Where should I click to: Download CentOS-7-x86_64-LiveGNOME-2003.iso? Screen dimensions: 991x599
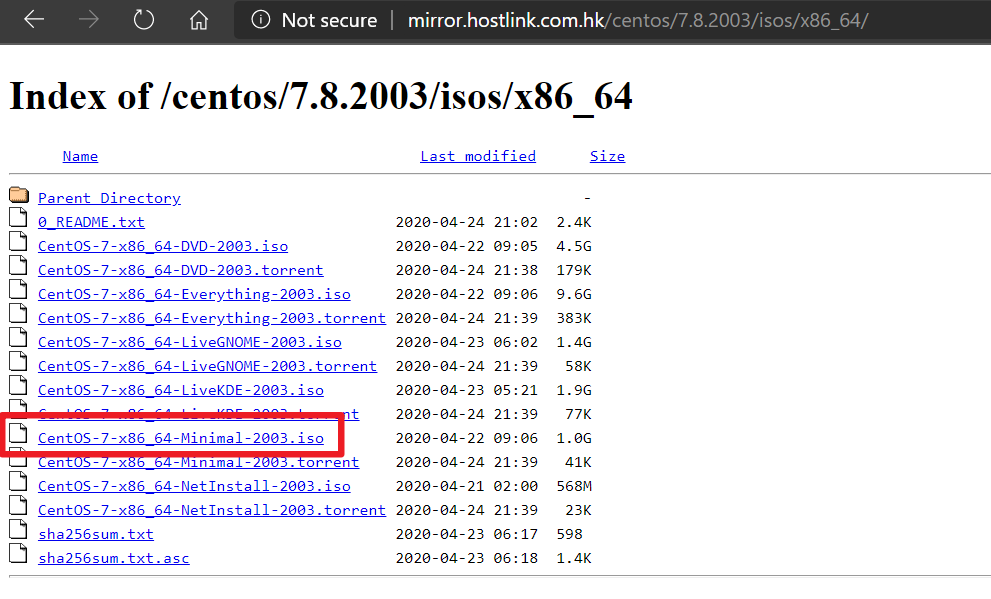[x=190, y=342]
